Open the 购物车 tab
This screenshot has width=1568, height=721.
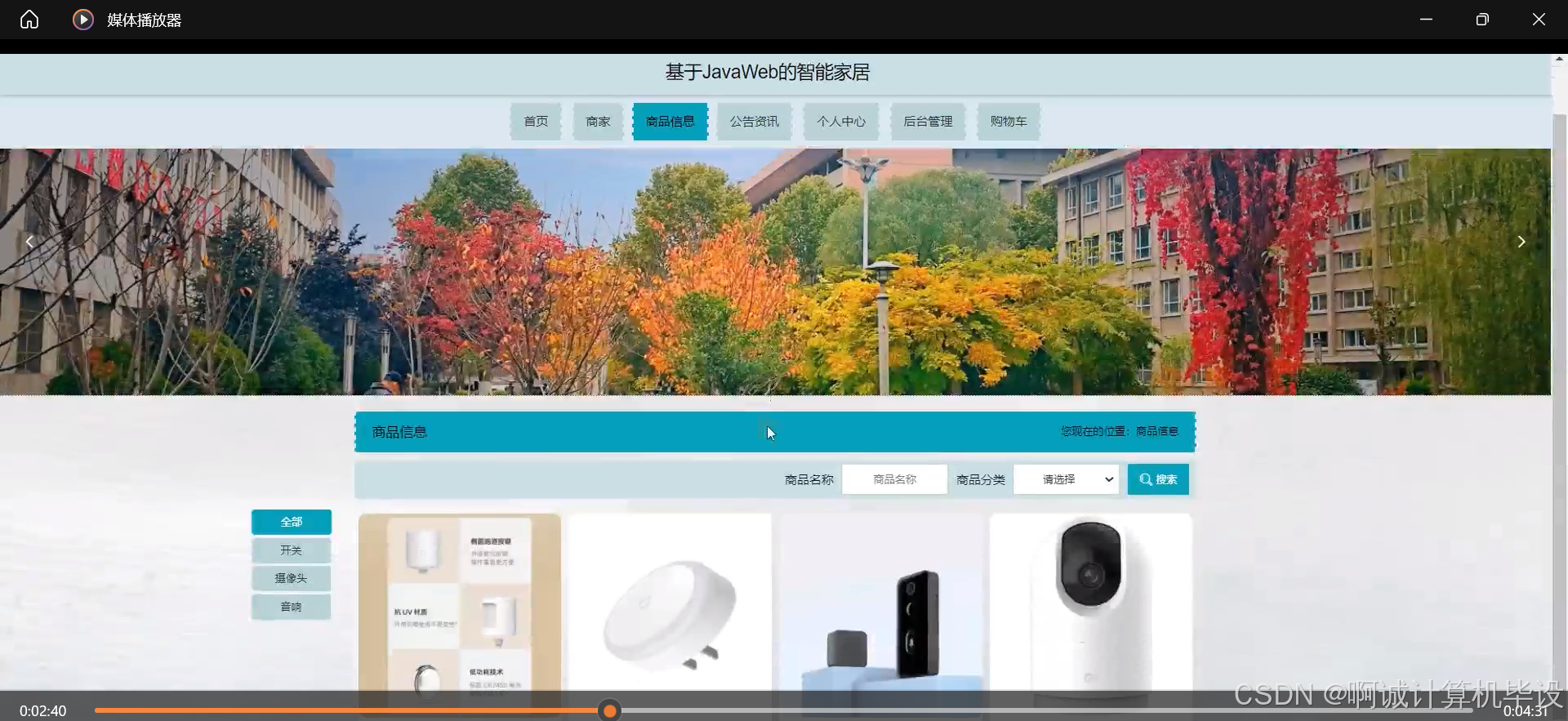(1009, 122)
